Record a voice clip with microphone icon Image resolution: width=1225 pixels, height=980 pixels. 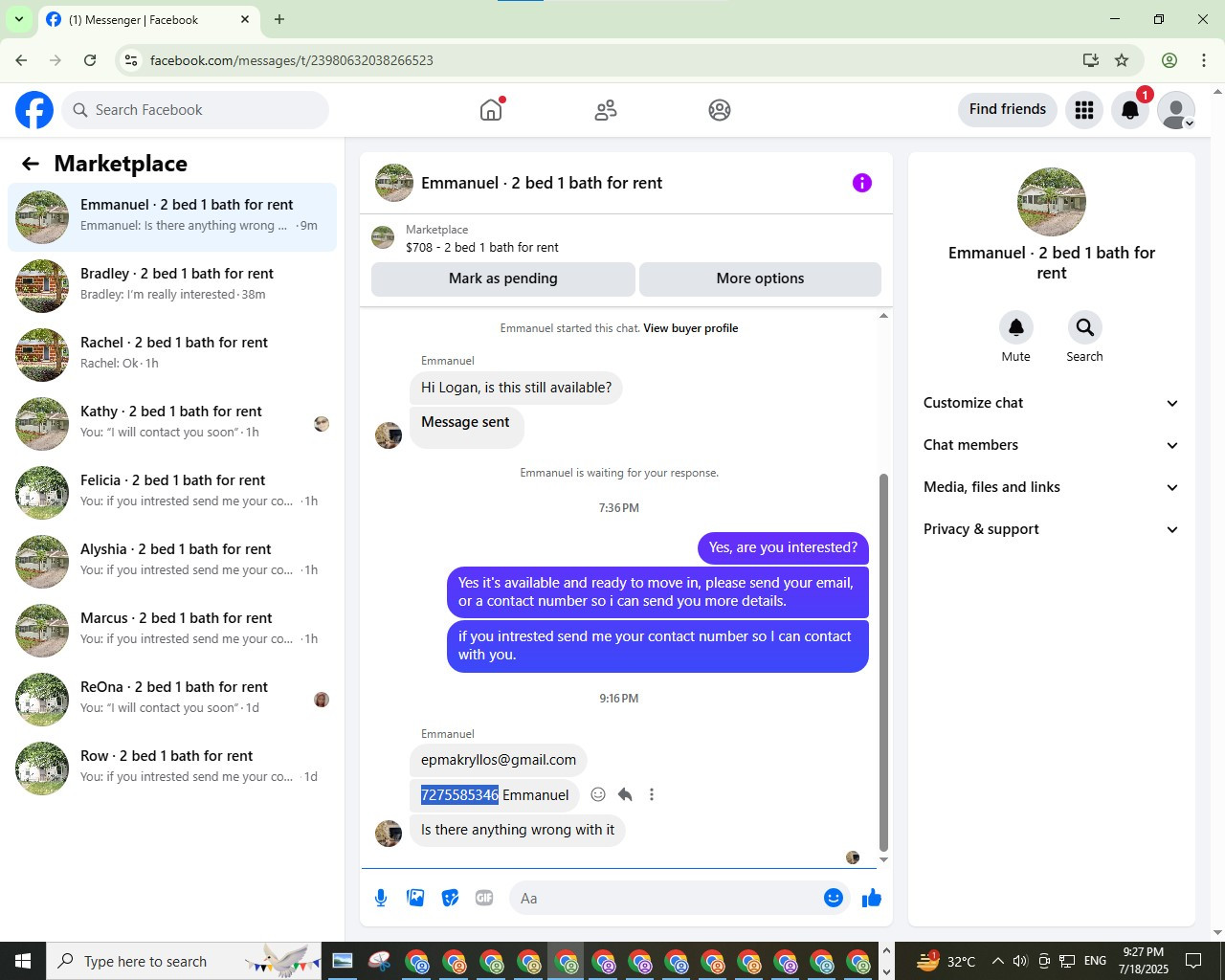pos(381,898)
